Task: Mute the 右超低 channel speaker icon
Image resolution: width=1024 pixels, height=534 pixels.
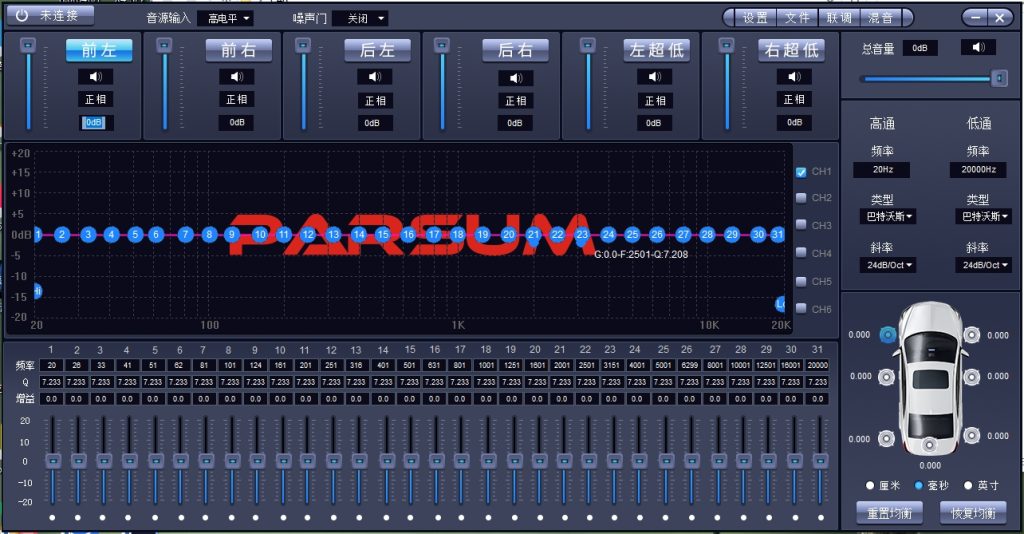Action: 794,77
